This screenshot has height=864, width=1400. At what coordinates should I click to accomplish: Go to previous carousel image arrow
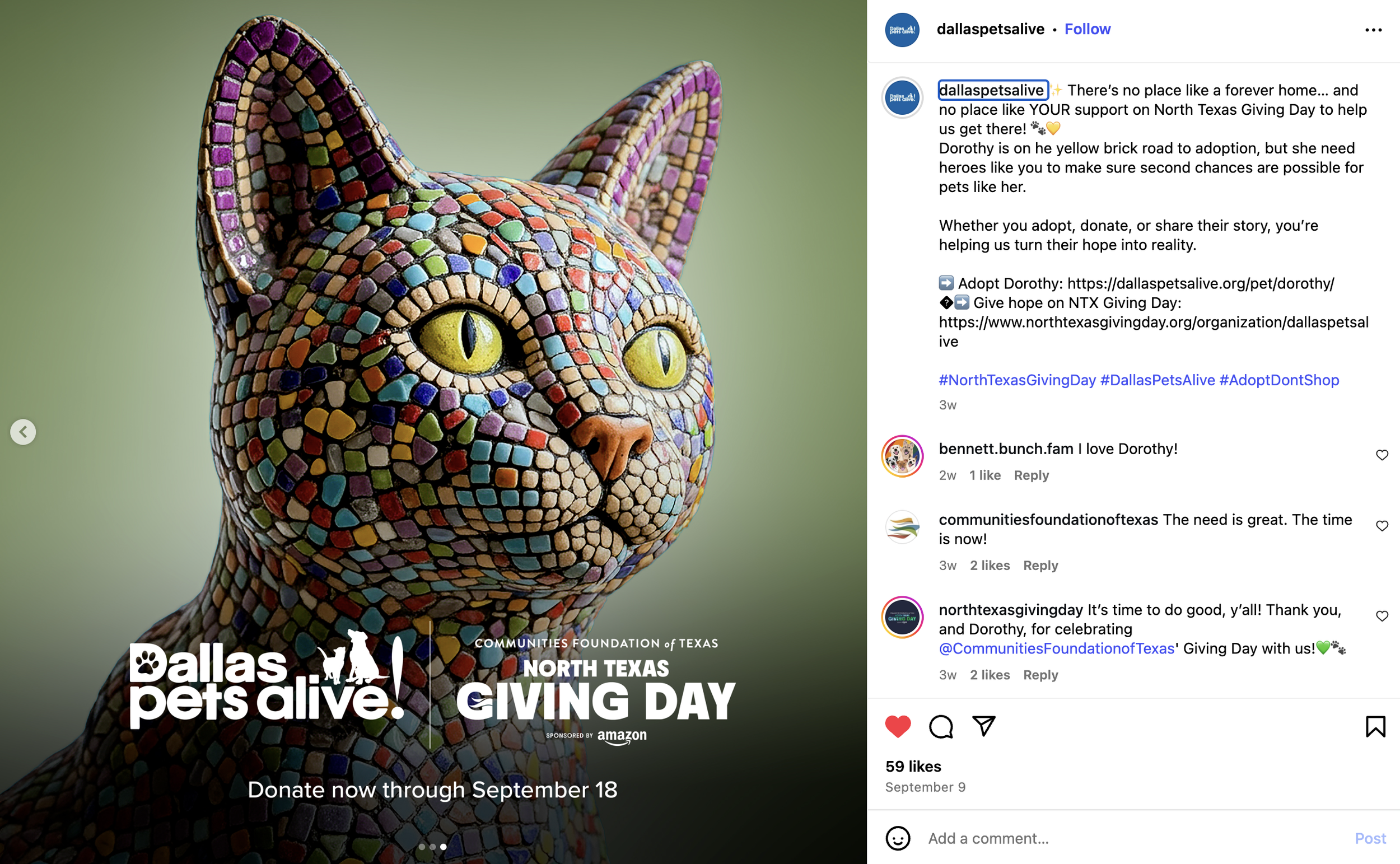pyautogui.click(x=23, y=432)
